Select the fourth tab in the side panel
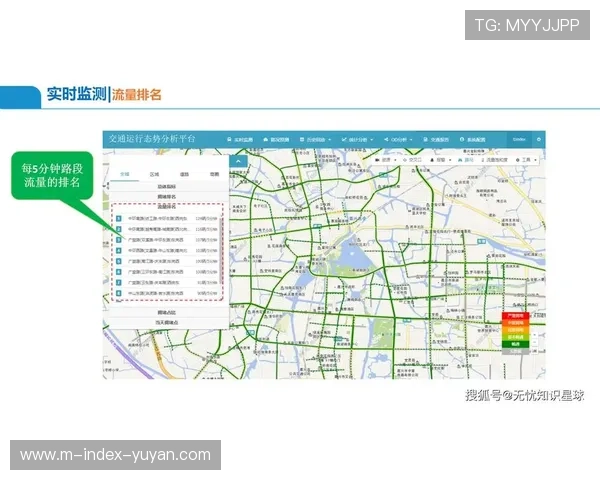 click(214, 174)
